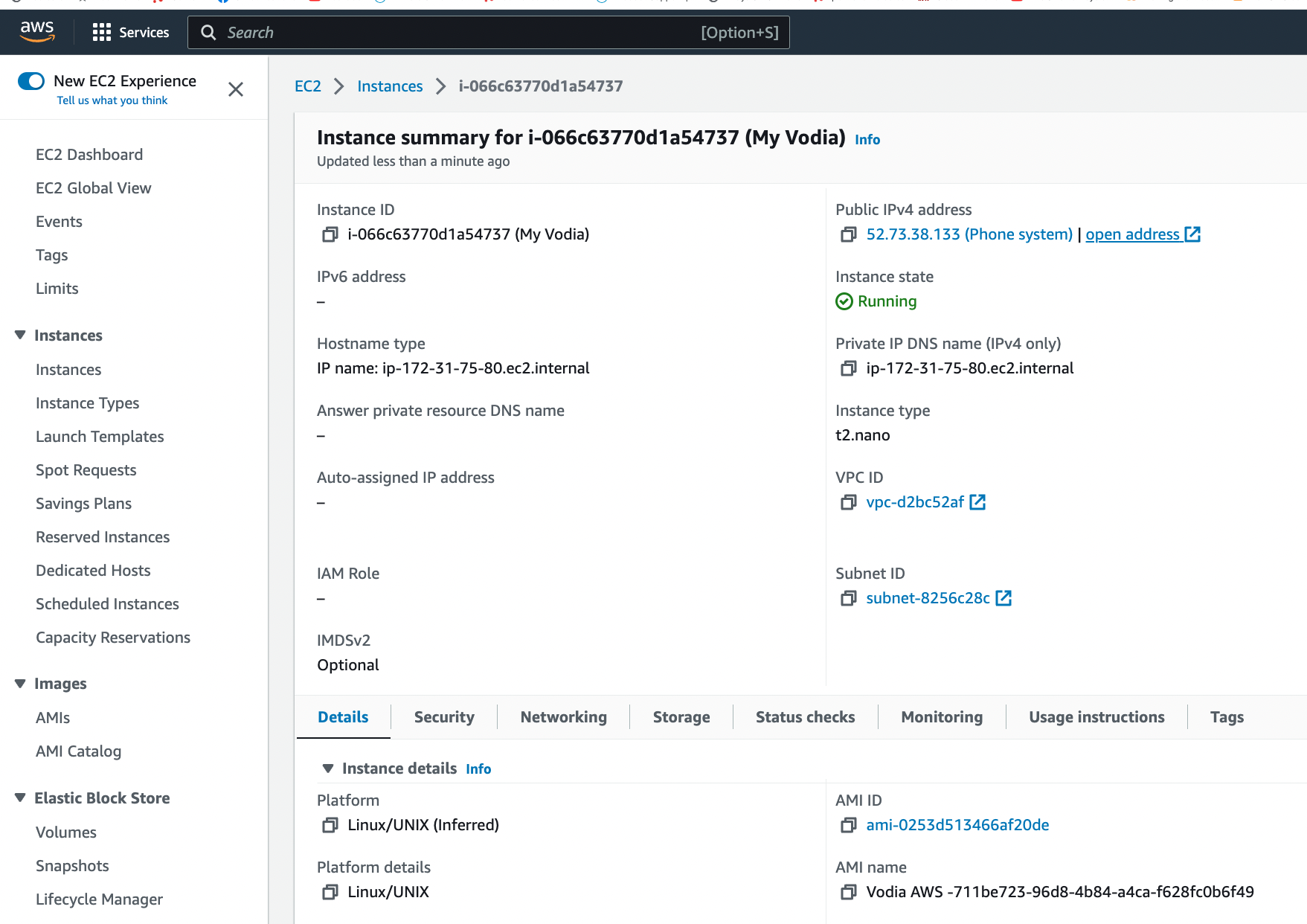Click Tell us what you think
Screen dimensions: 1307x924
tap(112, 100)
